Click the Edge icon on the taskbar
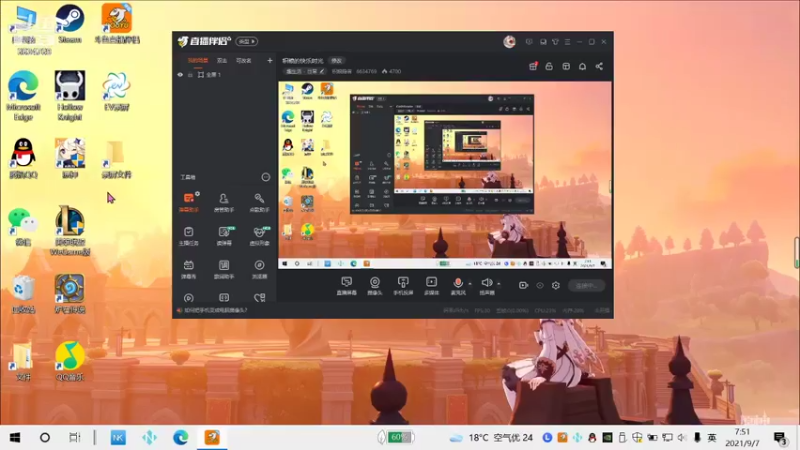 tap(181, 438)
